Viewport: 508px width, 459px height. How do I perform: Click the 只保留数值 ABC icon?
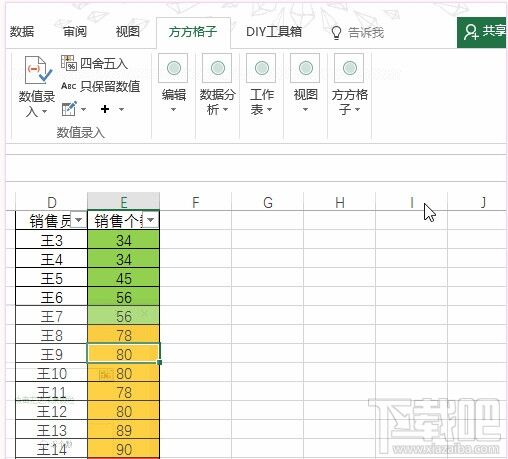[x=69, y=86]
